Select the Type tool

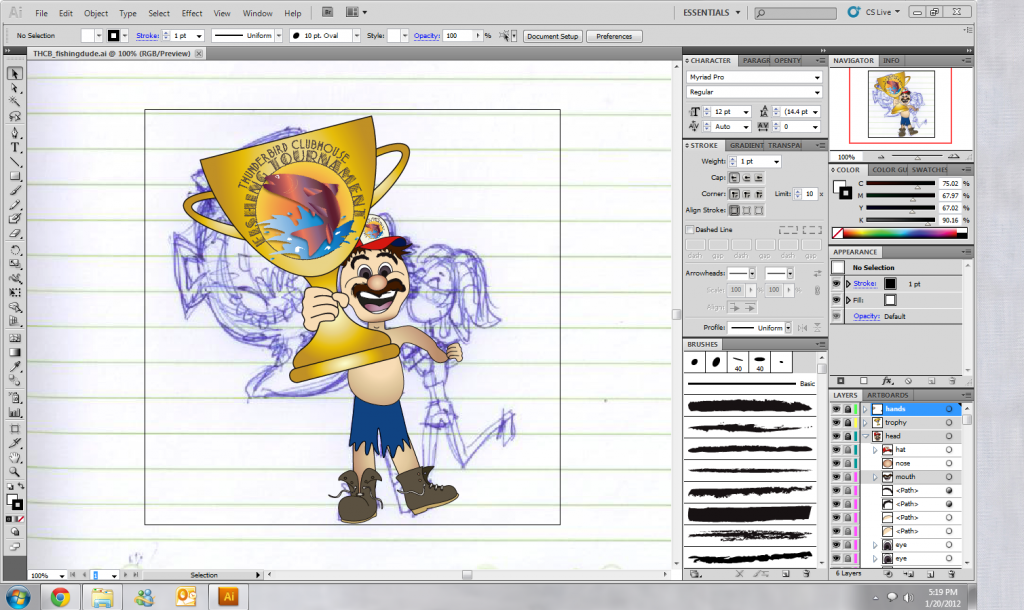(14, 148)
